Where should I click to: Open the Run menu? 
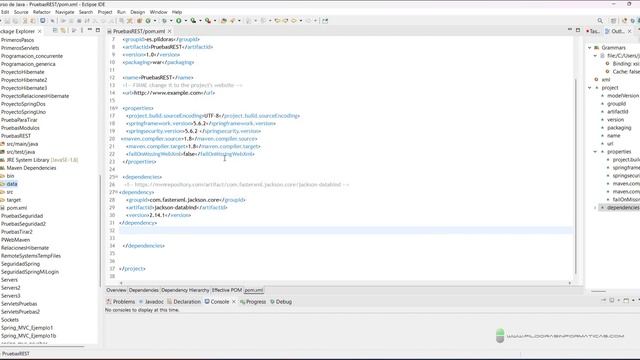click(x=121, y=12)
